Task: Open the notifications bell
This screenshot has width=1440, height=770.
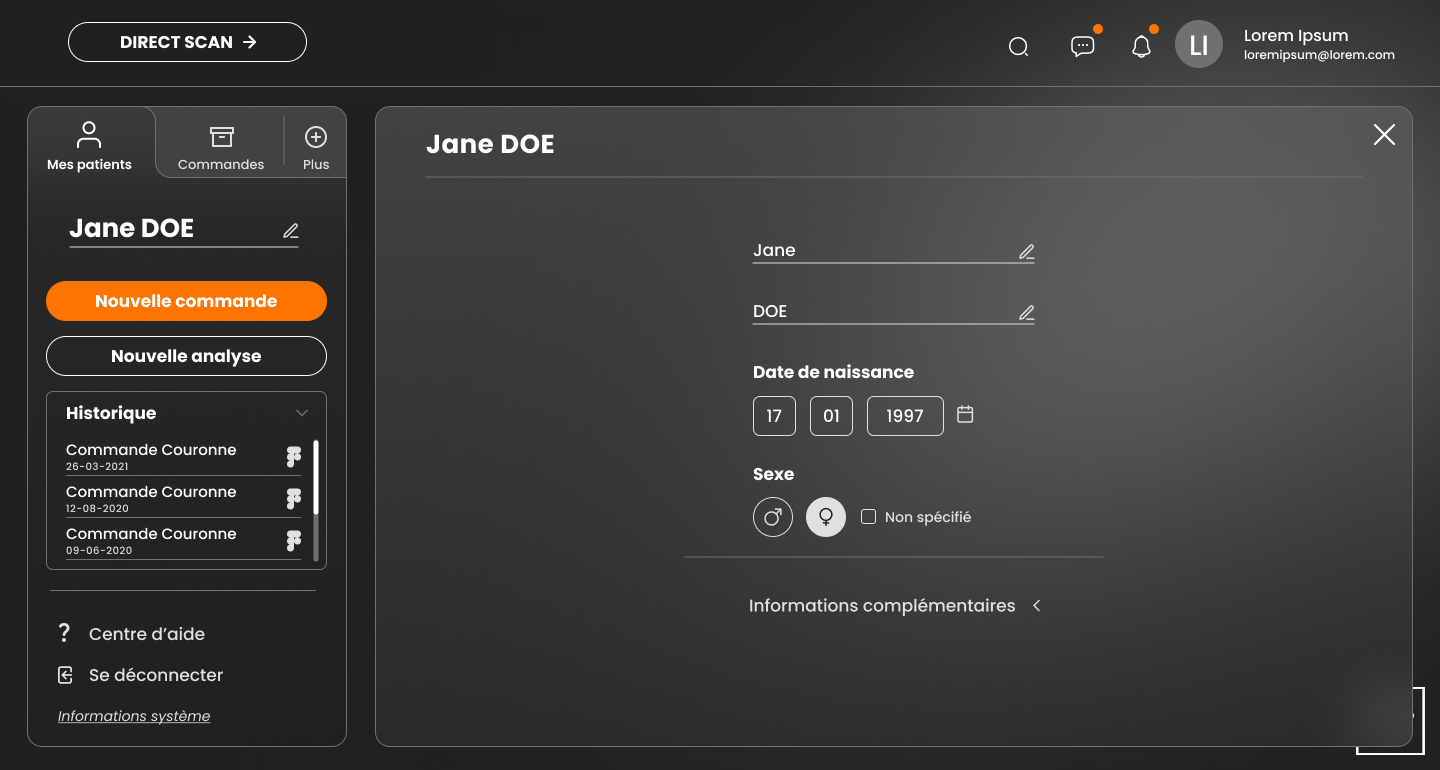Action: [1141, 47]
